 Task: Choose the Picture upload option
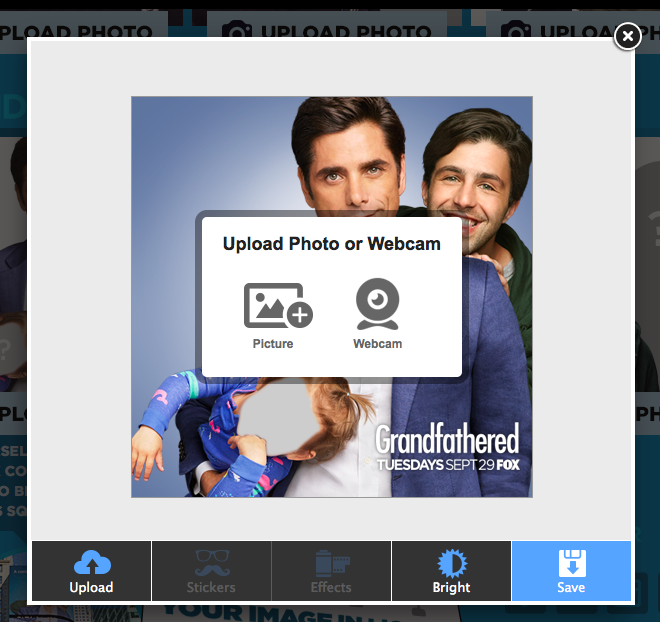(x=278, y=316)
